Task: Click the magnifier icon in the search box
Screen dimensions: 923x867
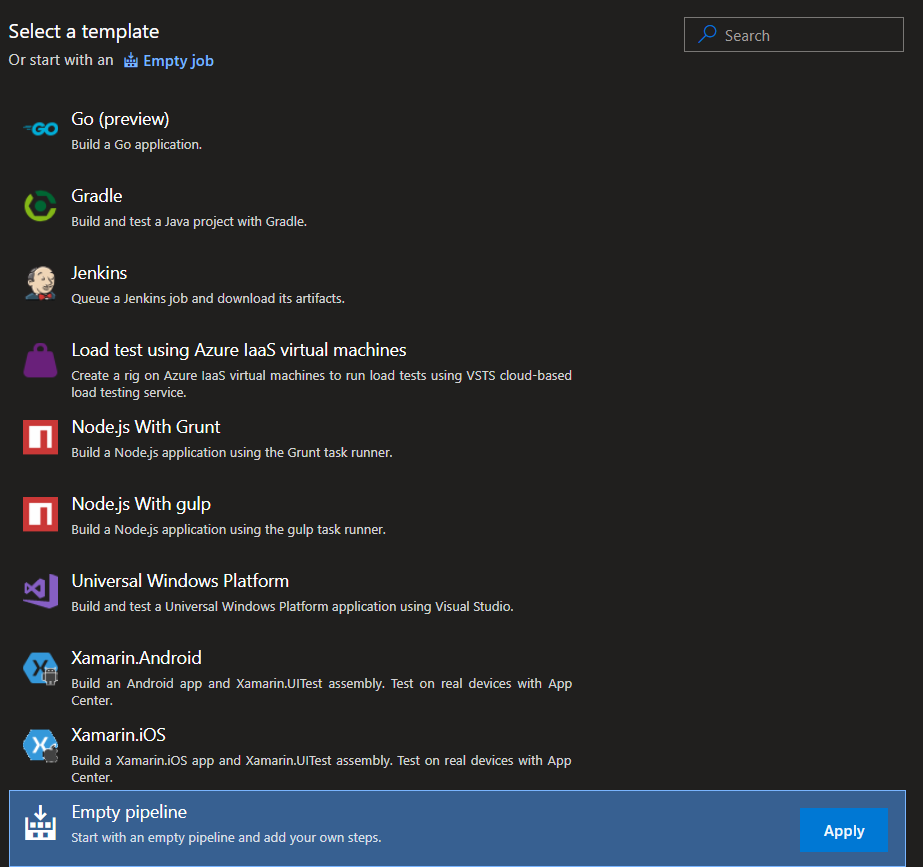Action: click(x=707, y=35)
